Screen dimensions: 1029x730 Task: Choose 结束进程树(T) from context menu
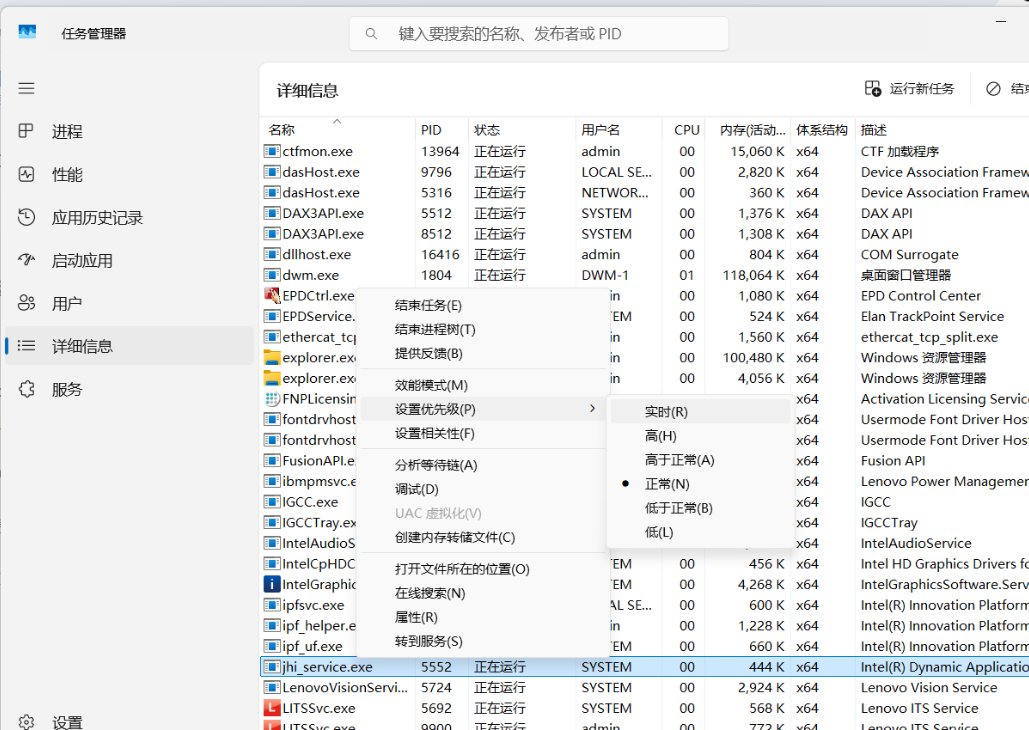482,330
